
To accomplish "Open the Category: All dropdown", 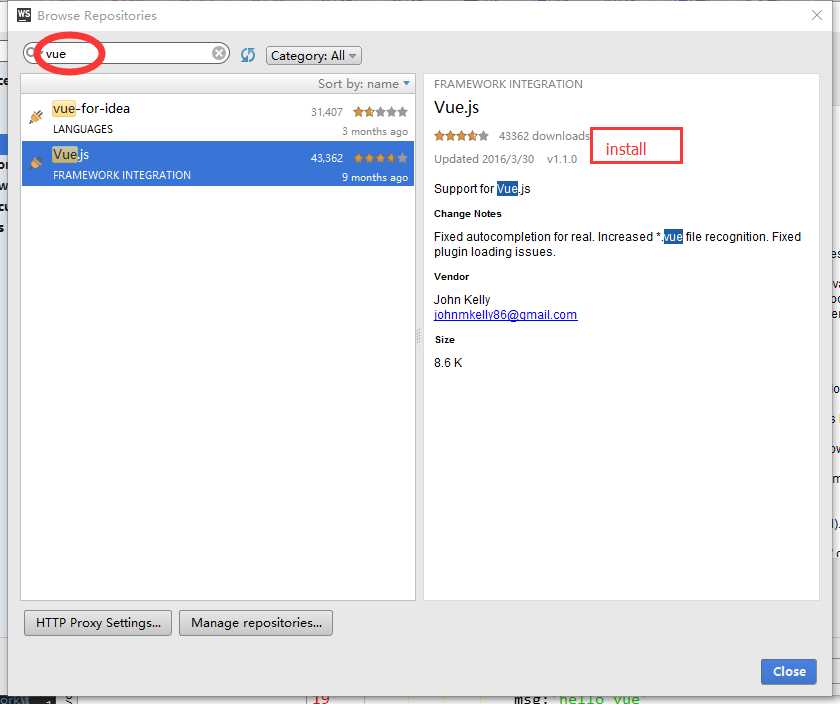I will tap(313, 56).
